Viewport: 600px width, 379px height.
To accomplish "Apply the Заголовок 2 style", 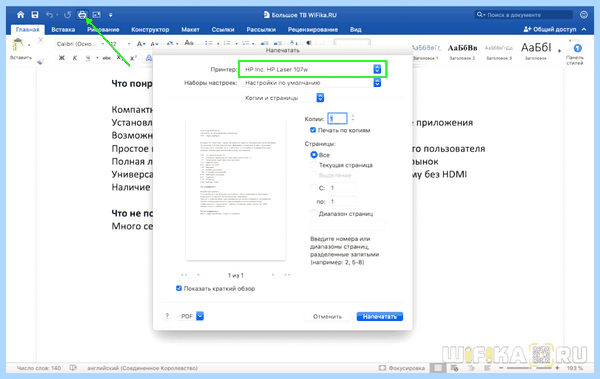I will [462, 52].
